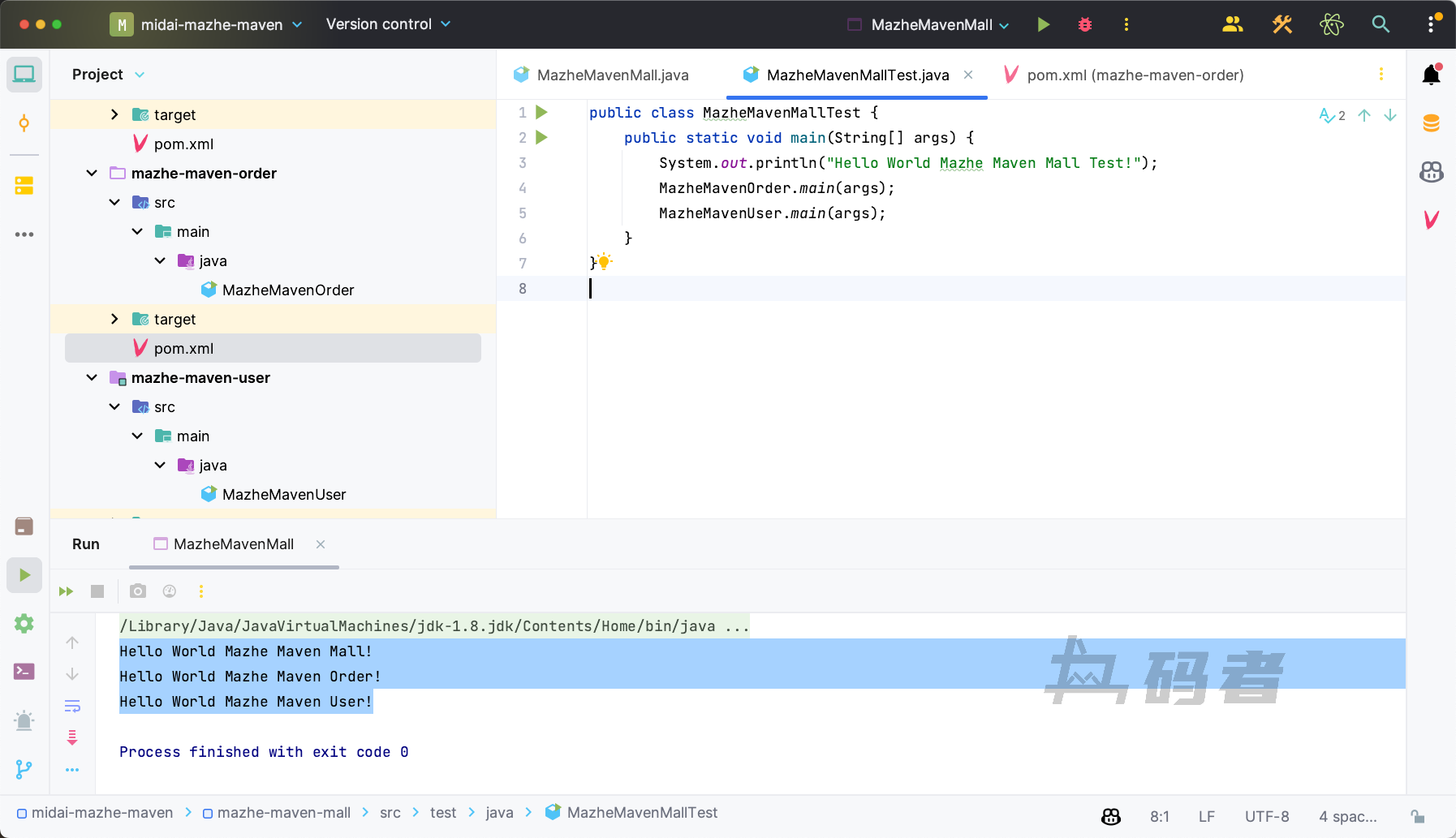This screenshot has height=838, width=1456.
Task: Open the Maven tool window icon
Action: [x=1431, y=219]
